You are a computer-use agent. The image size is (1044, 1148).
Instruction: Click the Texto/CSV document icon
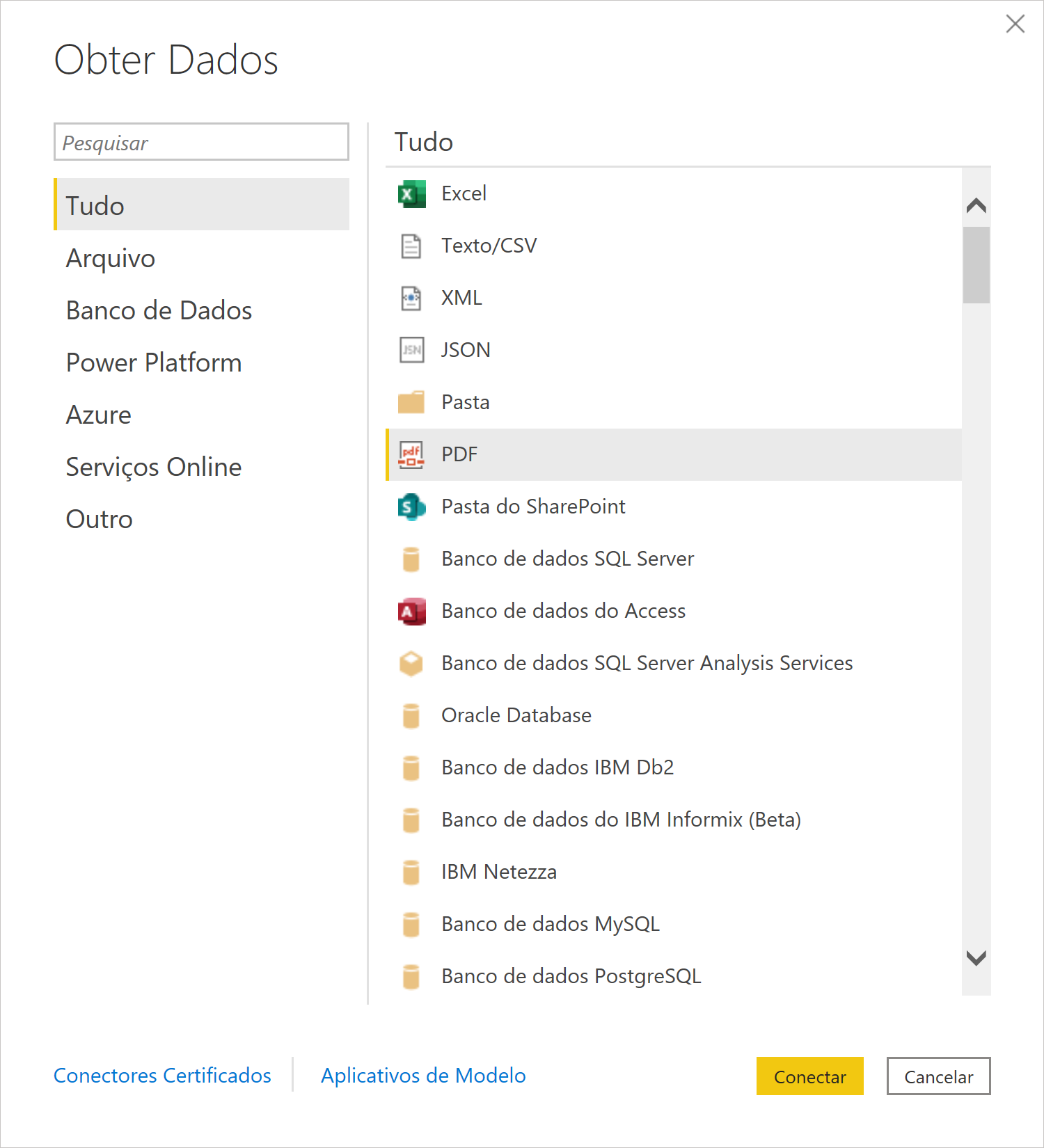411,246
